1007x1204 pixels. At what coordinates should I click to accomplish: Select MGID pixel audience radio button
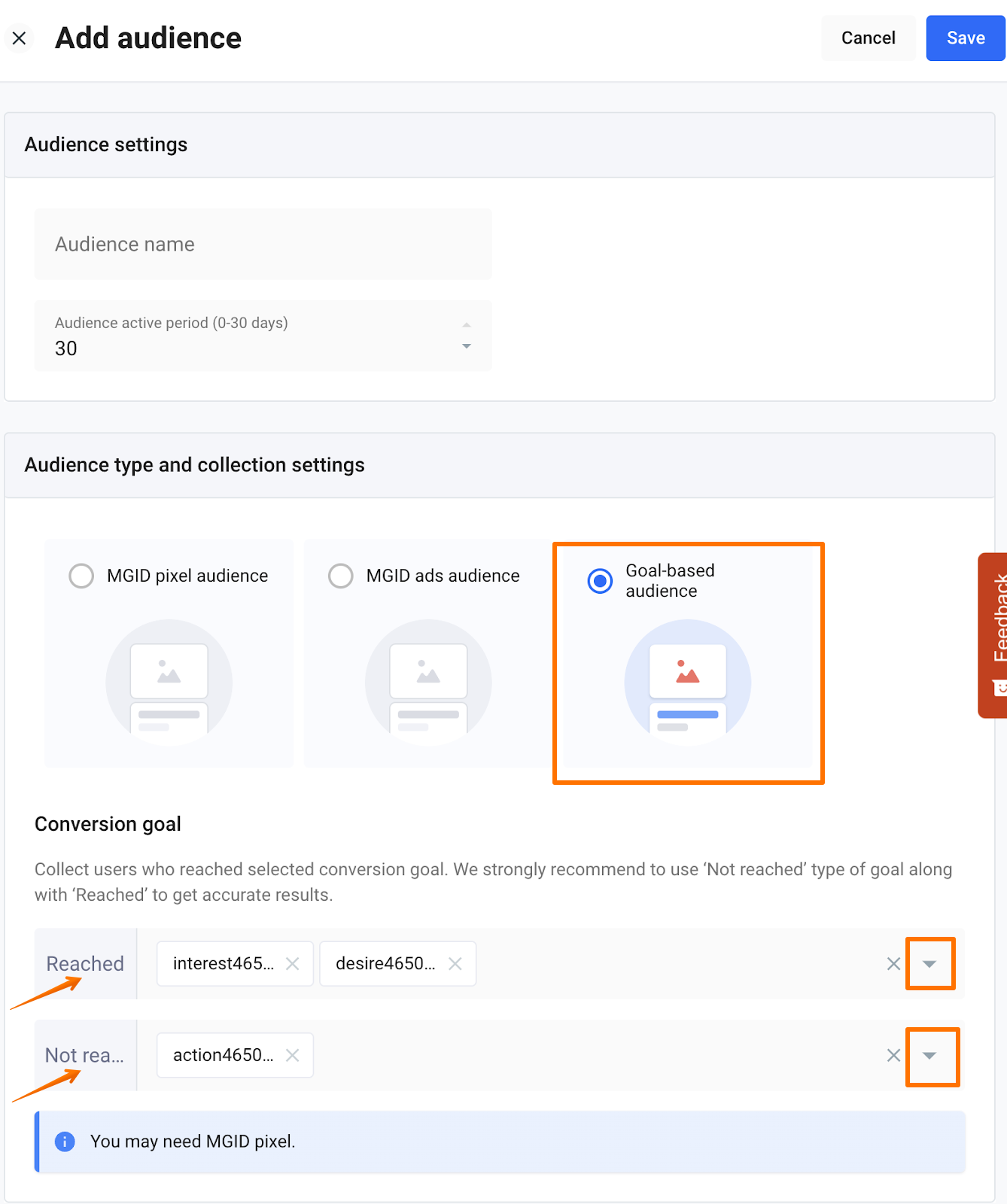coord(81,576)
